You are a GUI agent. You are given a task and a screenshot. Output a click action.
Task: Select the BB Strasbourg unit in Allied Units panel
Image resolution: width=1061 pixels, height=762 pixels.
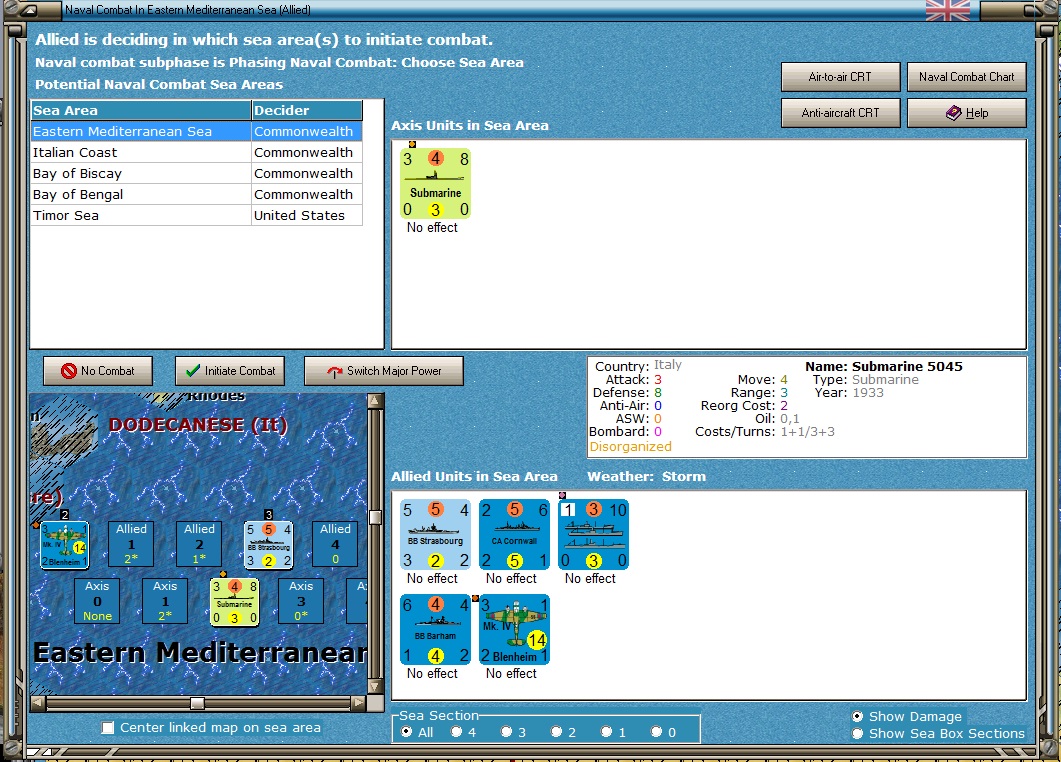[435, 535]
